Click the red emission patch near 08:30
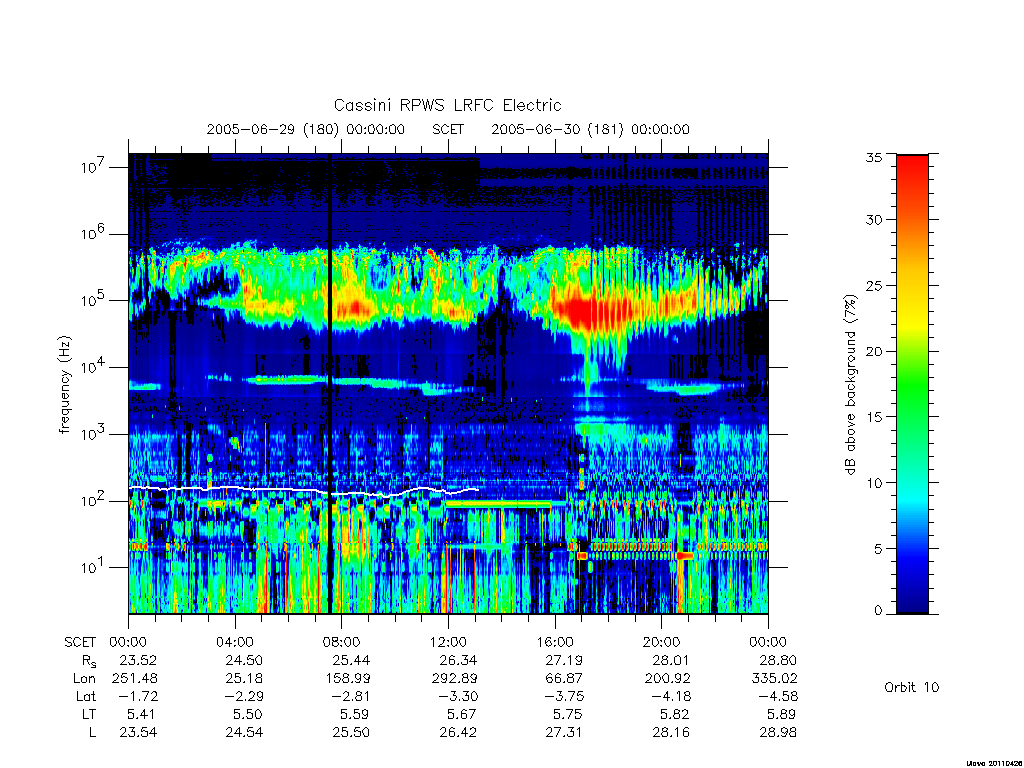 [x=355, y=308]
